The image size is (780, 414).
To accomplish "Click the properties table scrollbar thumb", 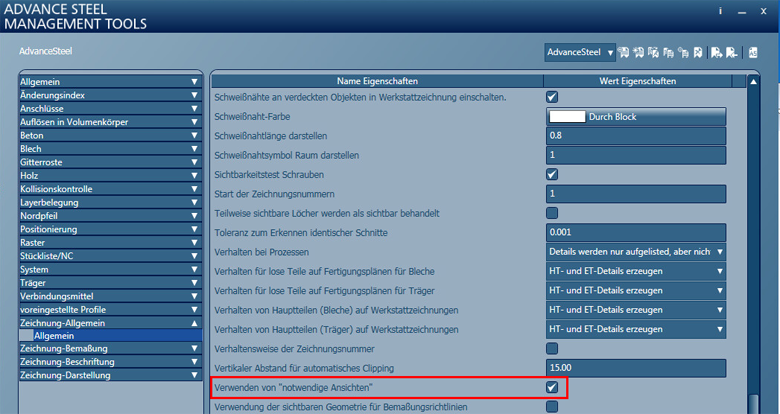I will (x=753, y=404).
